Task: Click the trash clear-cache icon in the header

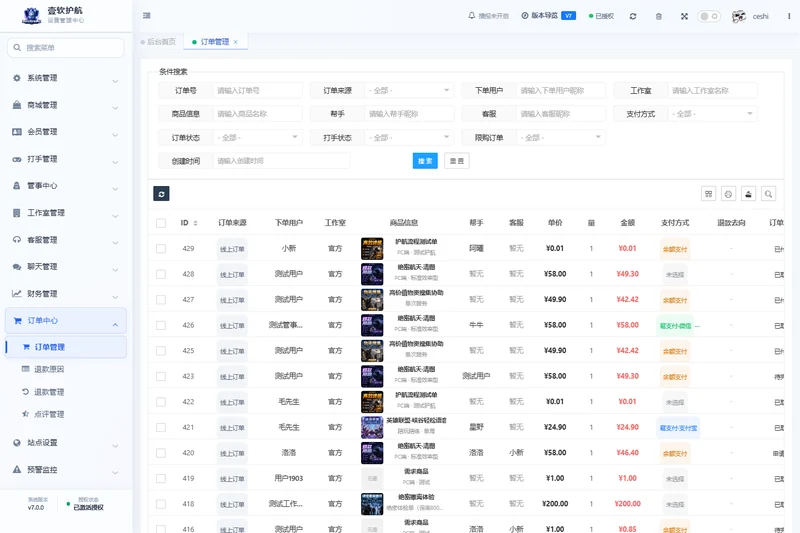Action: pos(659,16)
